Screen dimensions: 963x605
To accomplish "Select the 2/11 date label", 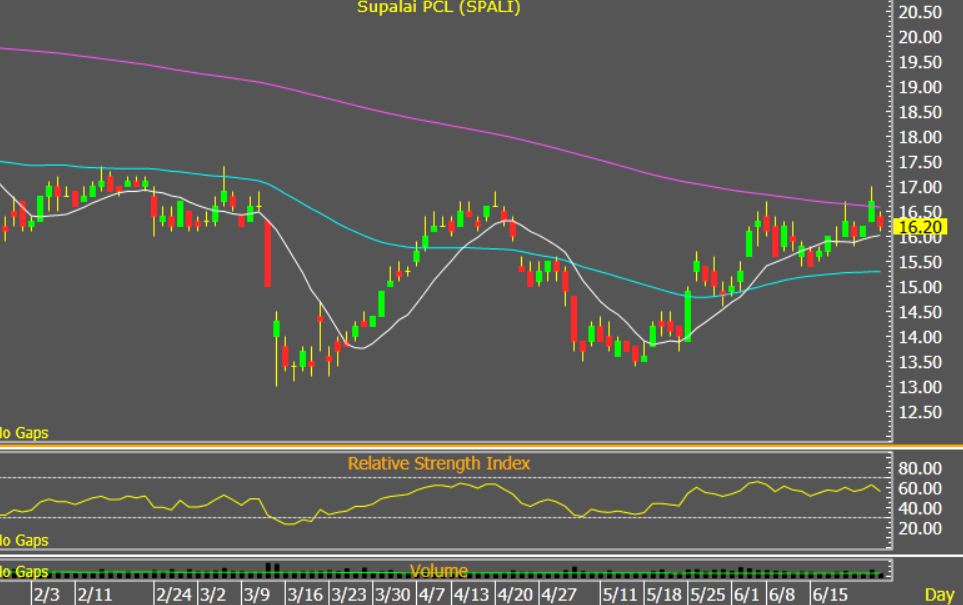I will pos(95,595).
